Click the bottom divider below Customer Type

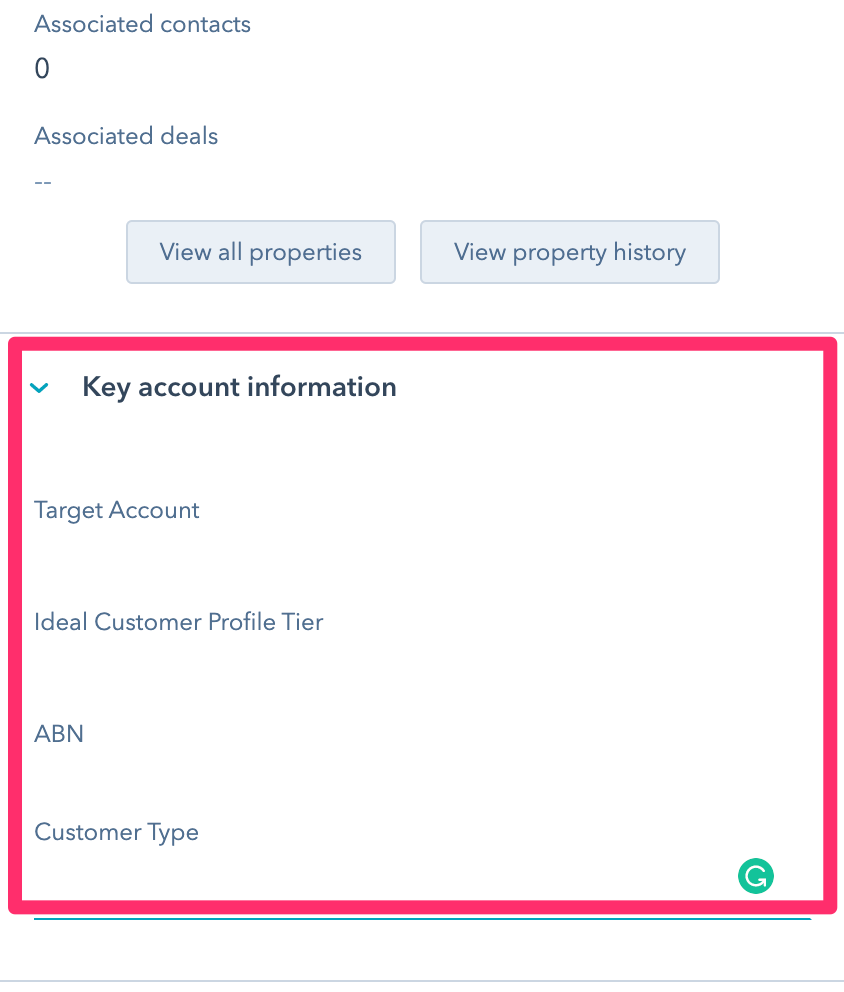pos(422,980)
